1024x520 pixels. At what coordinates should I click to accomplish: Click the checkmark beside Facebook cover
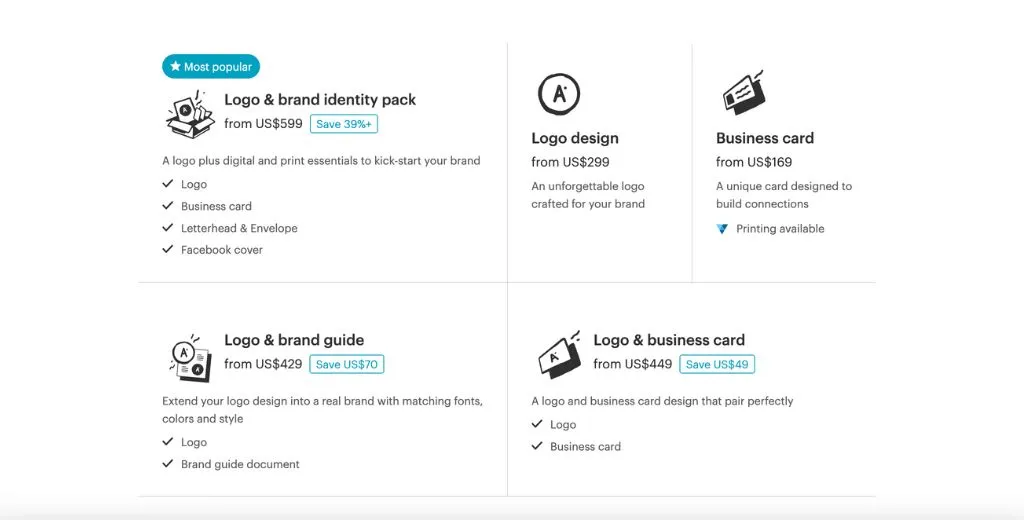click(x=168, y=250)
